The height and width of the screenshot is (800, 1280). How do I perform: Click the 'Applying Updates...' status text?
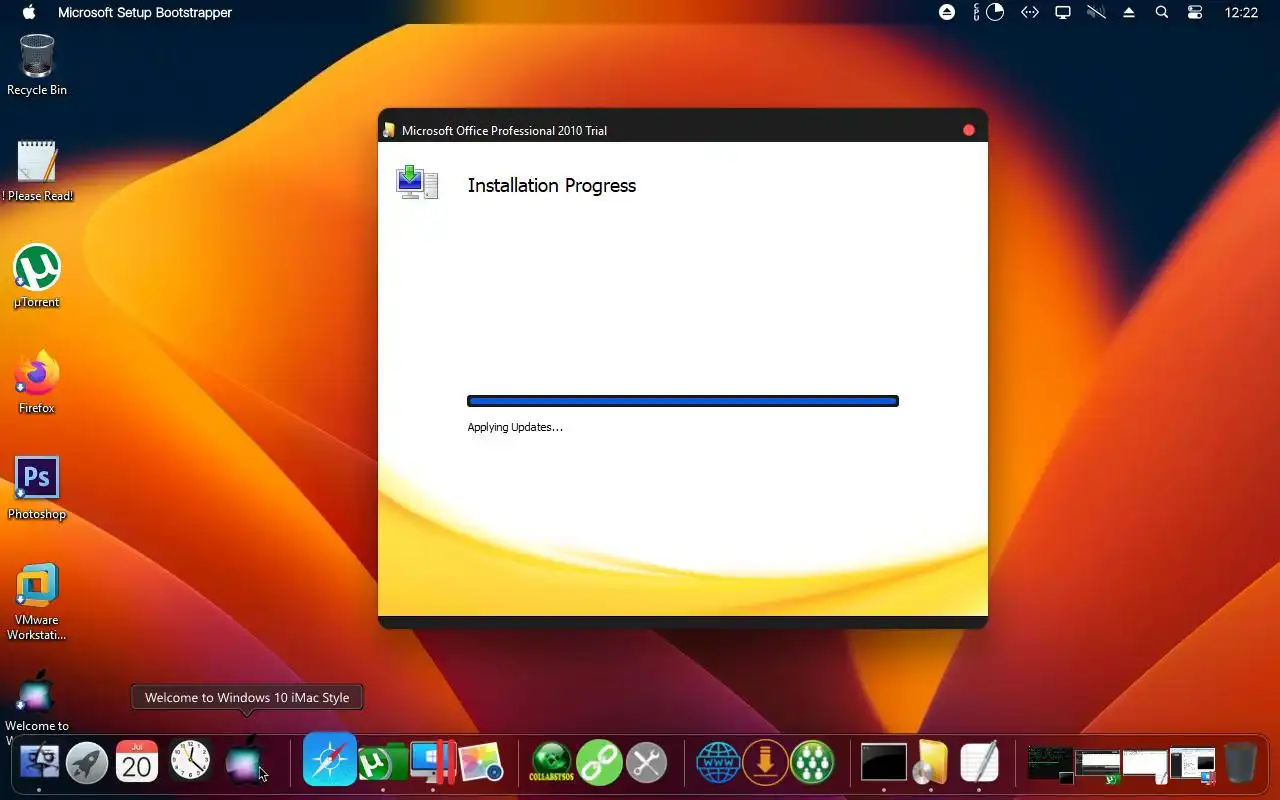pos(515,427)
